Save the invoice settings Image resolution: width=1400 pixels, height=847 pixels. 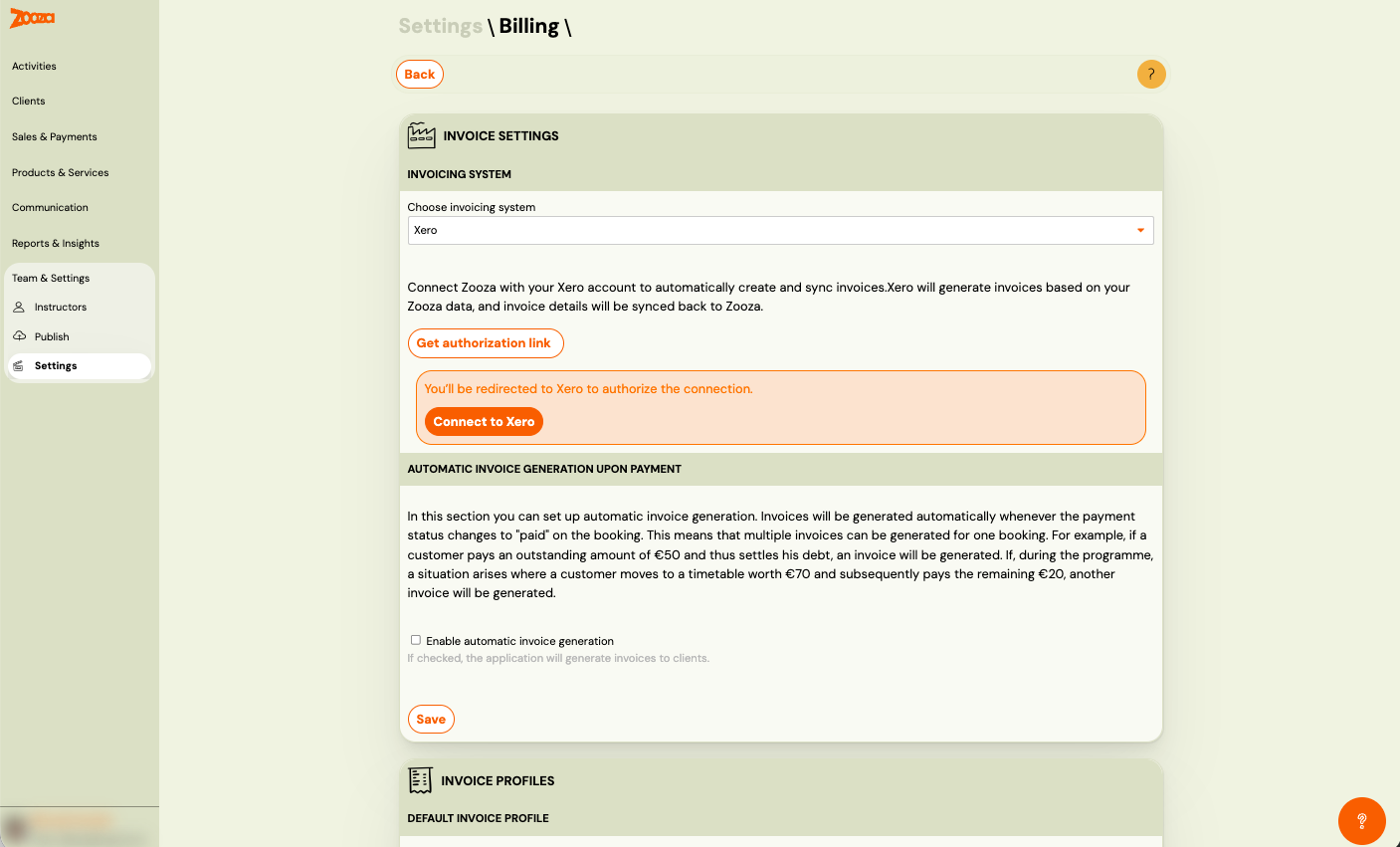[431, 720]
